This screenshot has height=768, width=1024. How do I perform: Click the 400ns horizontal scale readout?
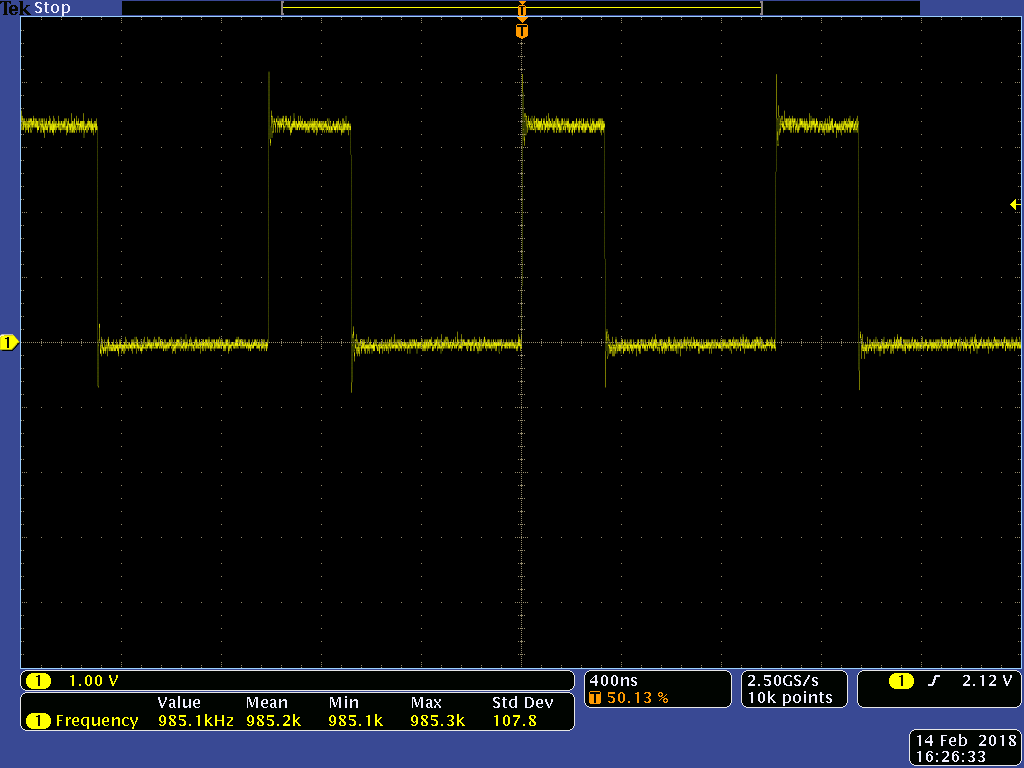click(x=613, y=680)
